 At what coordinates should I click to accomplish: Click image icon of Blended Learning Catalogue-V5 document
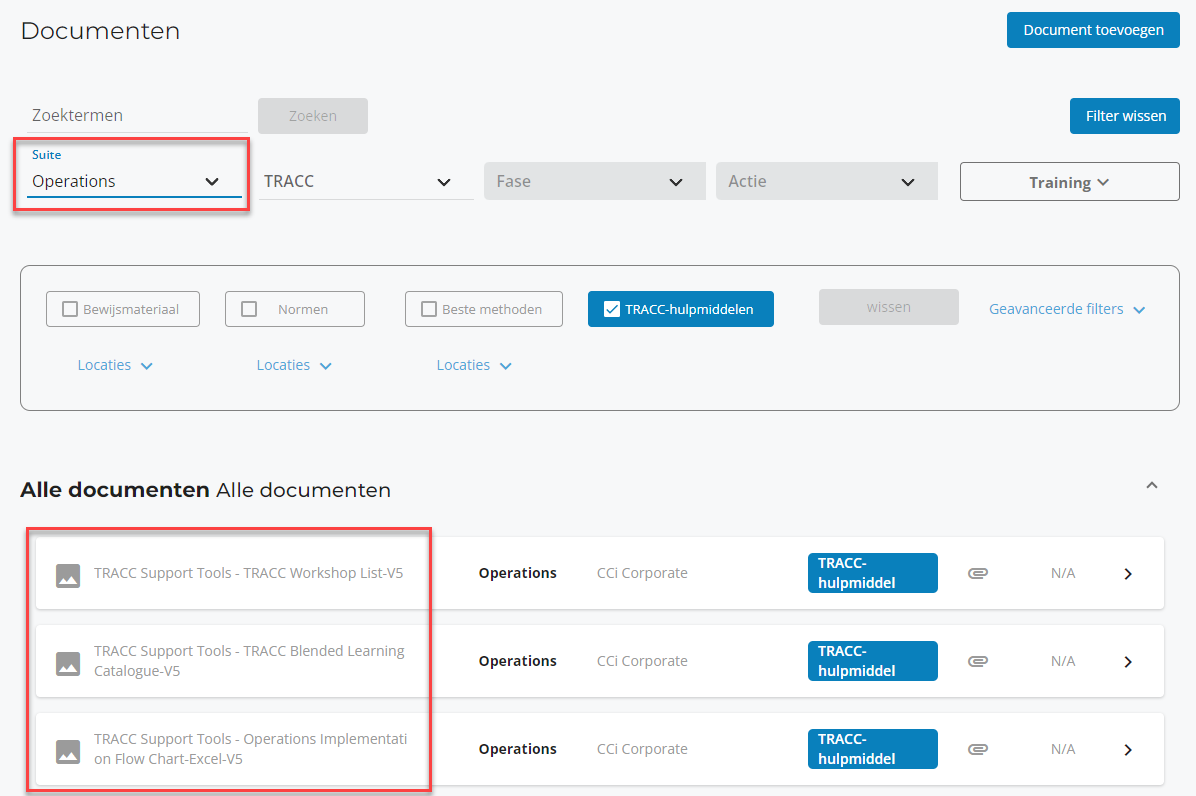[x=68, y=663]
